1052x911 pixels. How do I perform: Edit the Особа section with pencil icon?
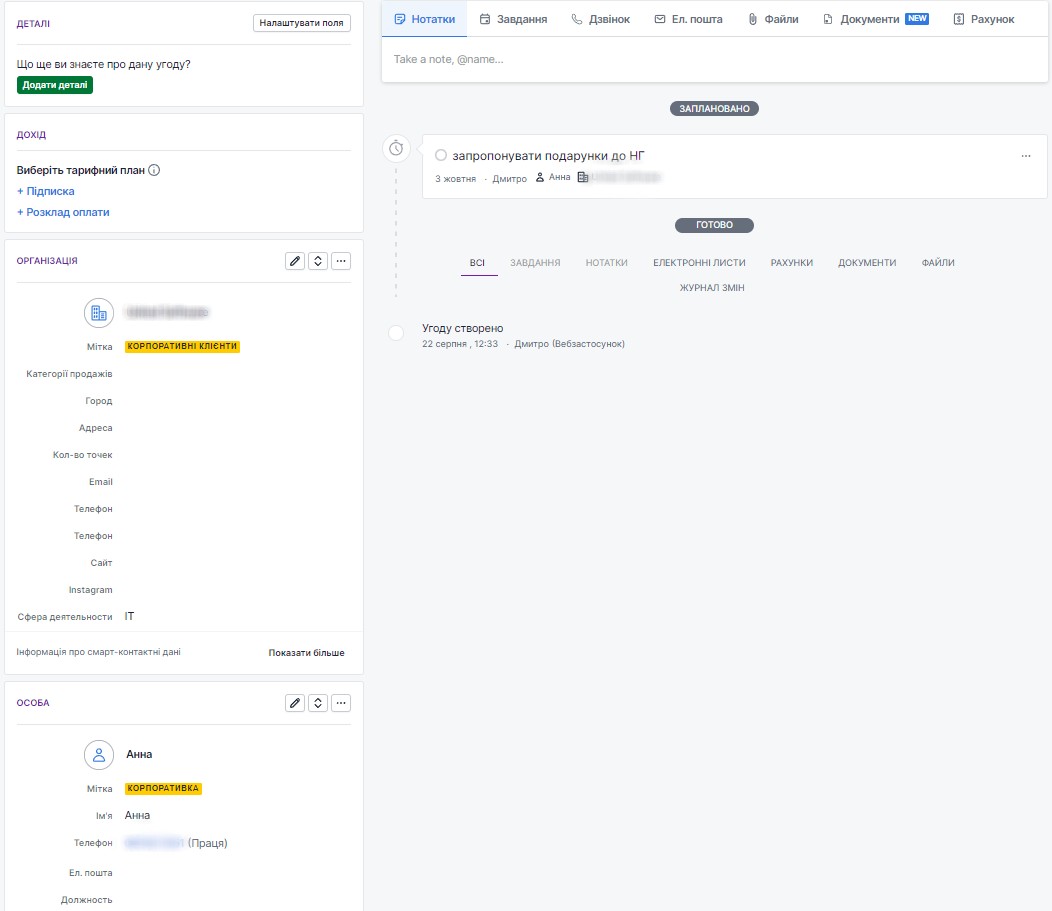[295, 703]
